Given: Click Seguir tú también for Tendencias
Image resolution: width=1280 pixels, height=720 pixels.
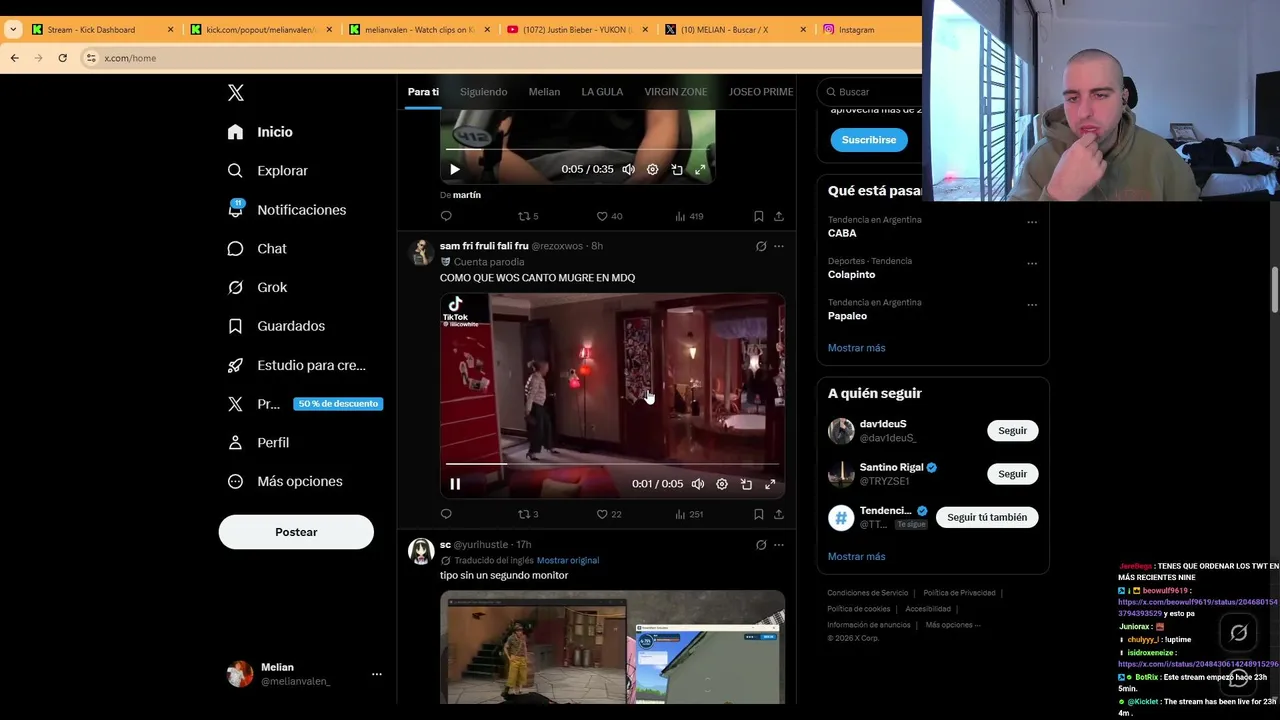Looking at the screenshot, I should [987, 517].
